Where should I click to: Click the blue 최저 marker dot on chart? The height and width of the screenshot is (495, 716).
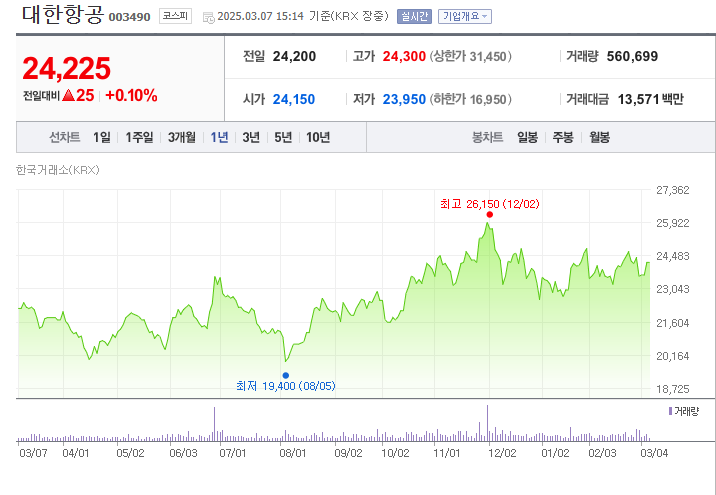pyautogui.click(x=285, y=375)
